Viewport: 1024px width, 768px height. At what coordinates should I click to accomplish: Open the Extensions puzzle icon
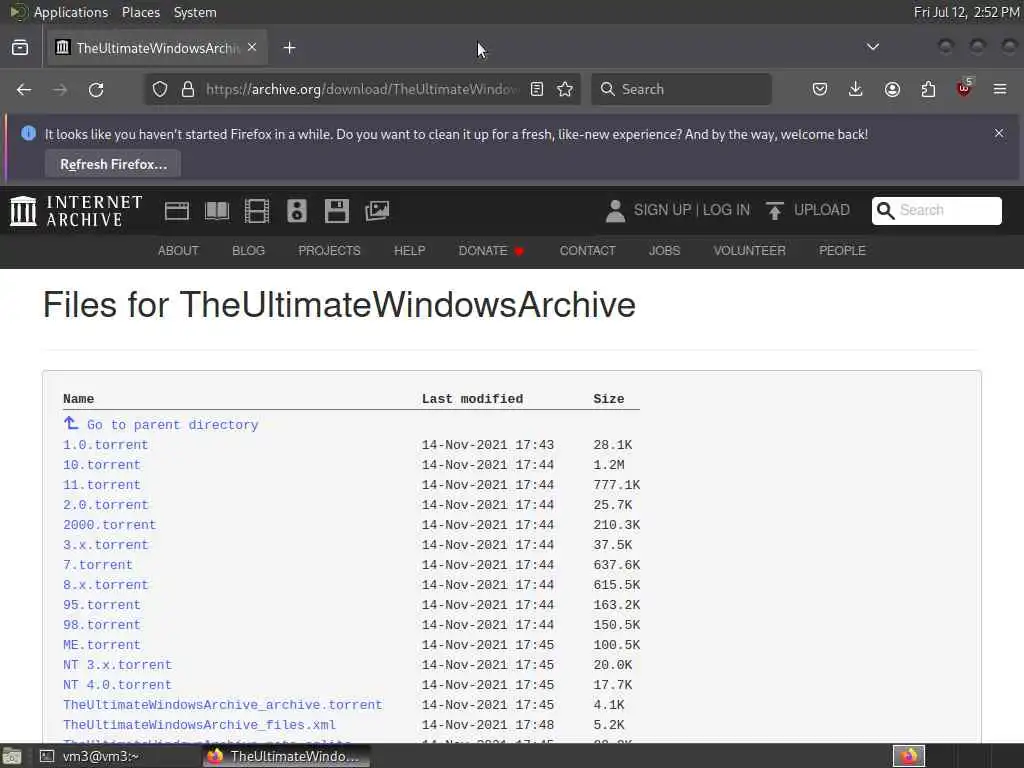point(928,89)
